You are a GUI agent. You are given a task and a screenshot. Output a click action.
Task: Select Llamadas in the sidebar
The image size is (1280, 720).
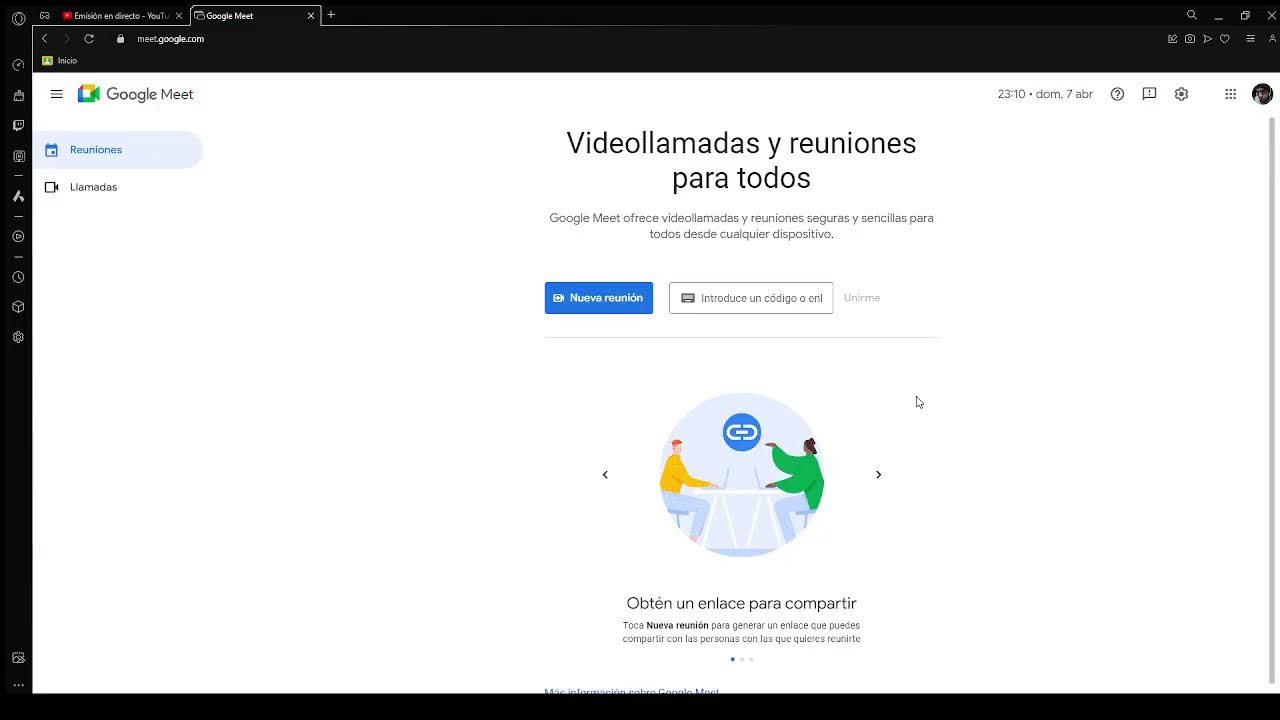tap(118, 187)
